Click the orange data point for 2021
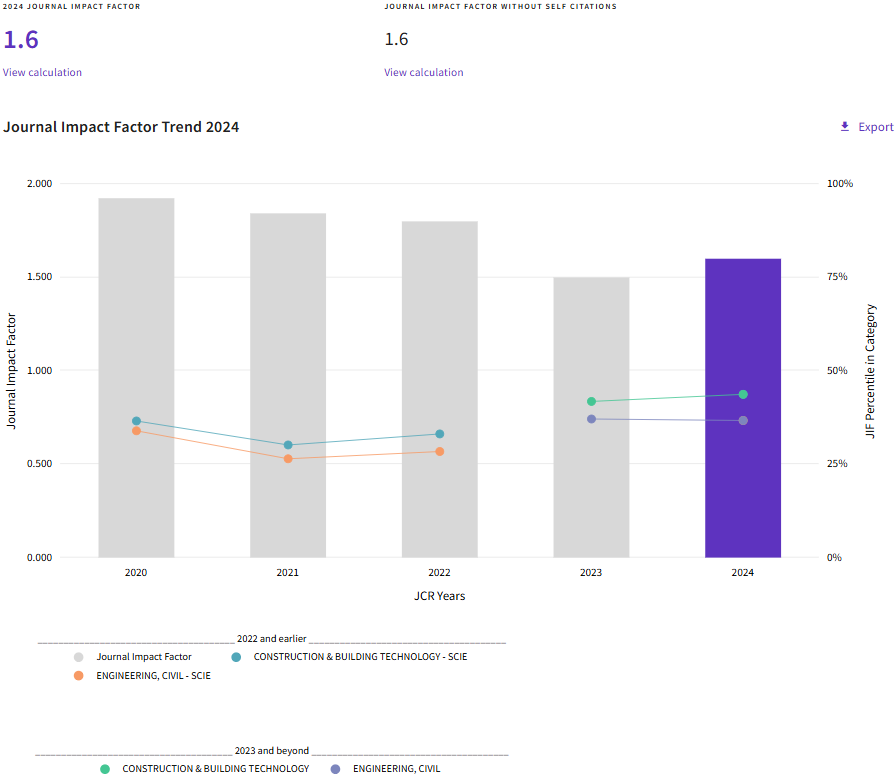Screen dimensions: 895x778 point(288,459)
